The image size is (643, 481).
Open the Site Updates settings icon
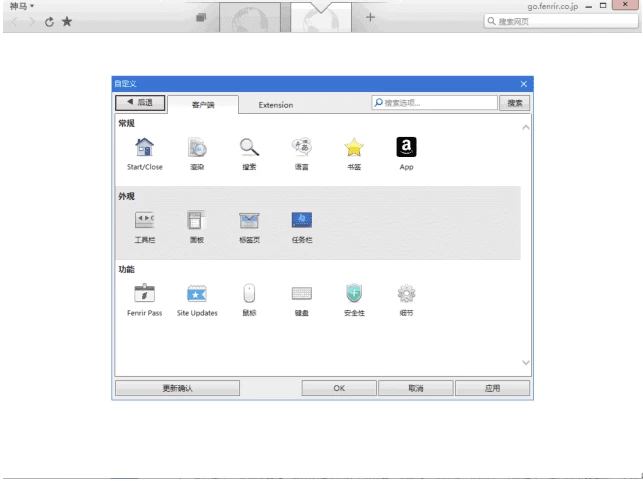click(197, 294)
